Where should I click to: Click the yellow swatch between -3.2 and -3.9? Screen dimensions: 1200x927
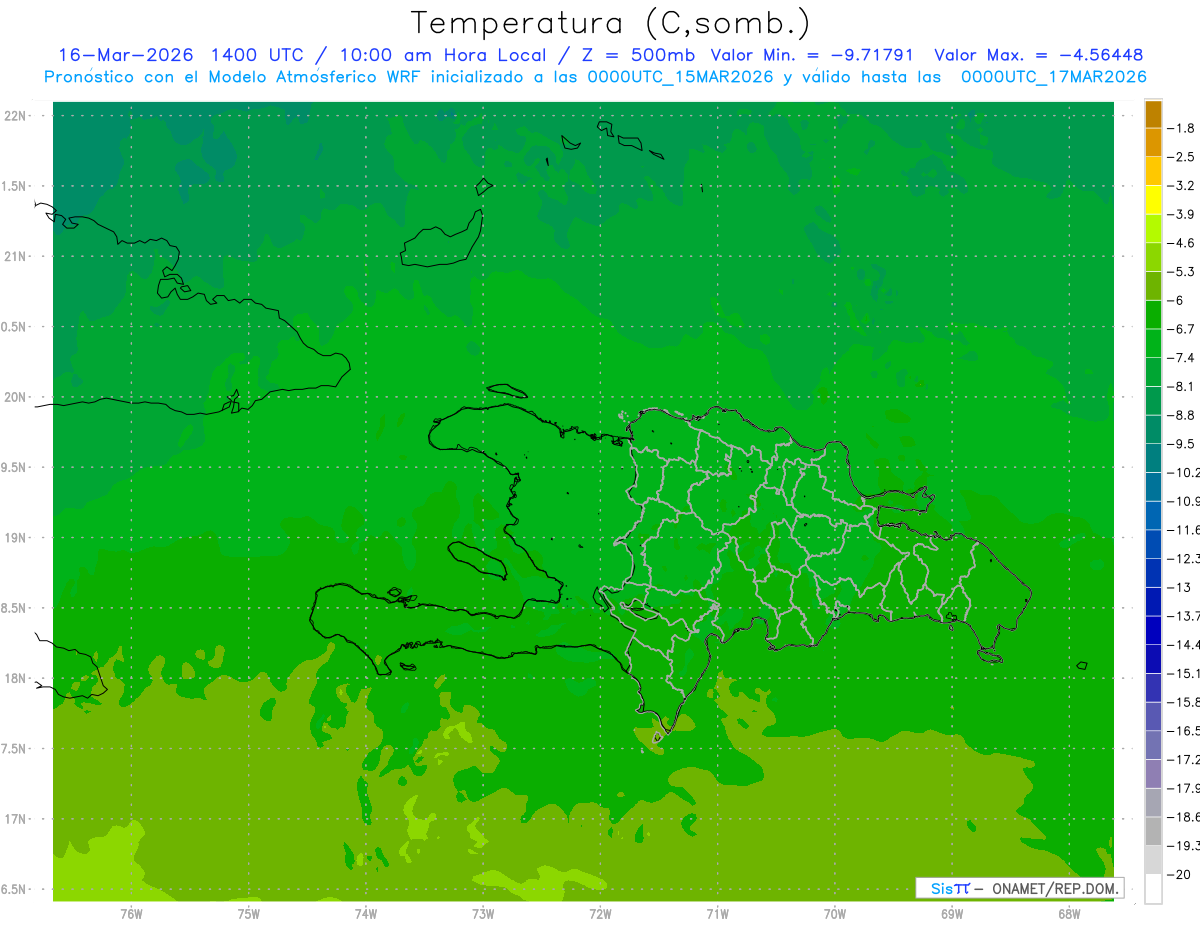coord(1153,200)
